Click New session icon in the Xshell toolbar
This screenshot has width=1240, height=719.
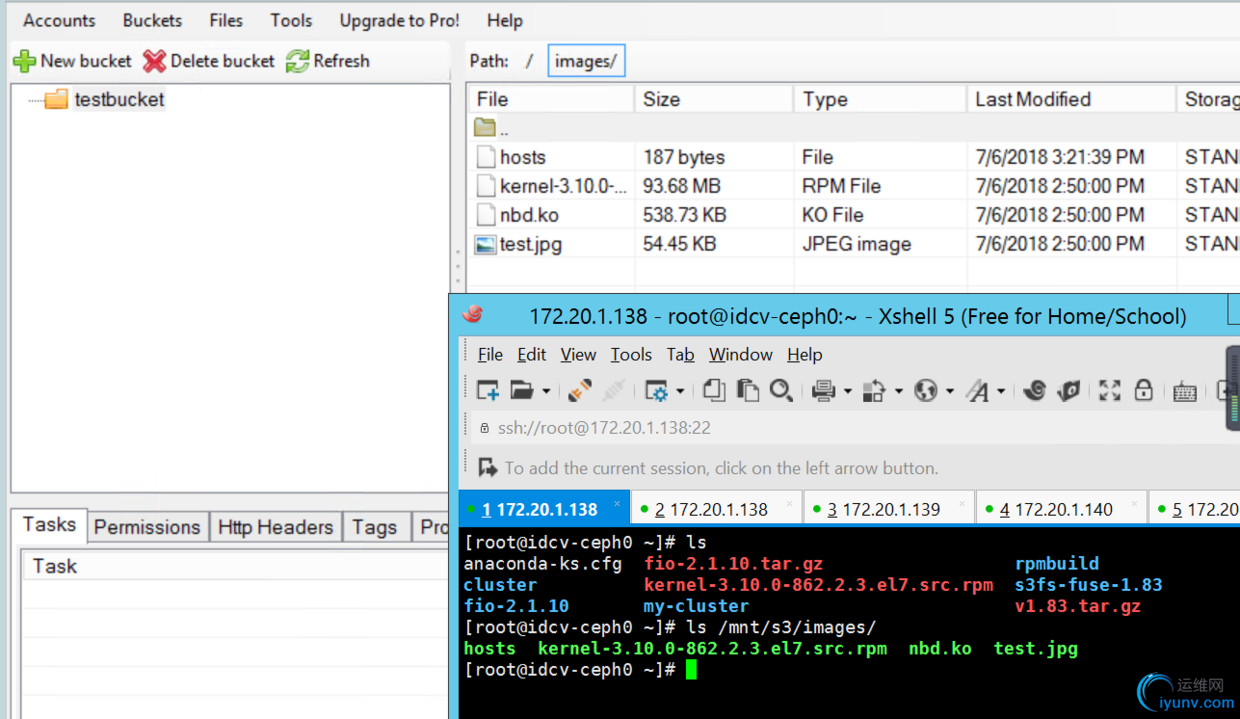[x=488, y=391]
